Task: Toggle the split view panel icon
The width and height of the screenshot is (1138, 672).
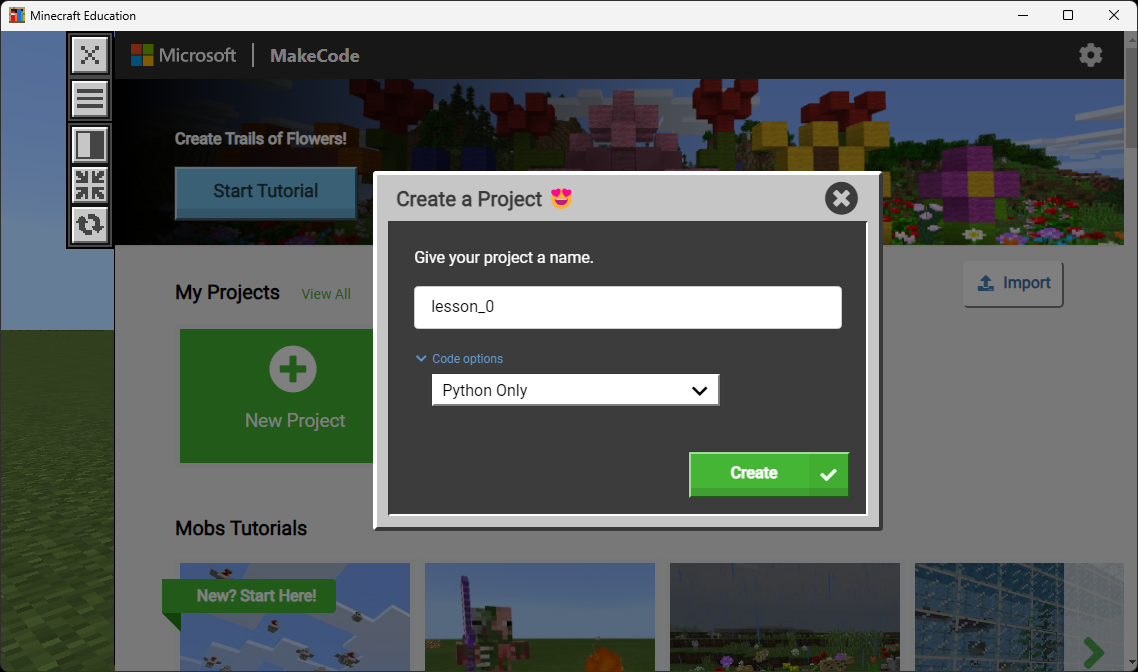Action: coord(90,144)
